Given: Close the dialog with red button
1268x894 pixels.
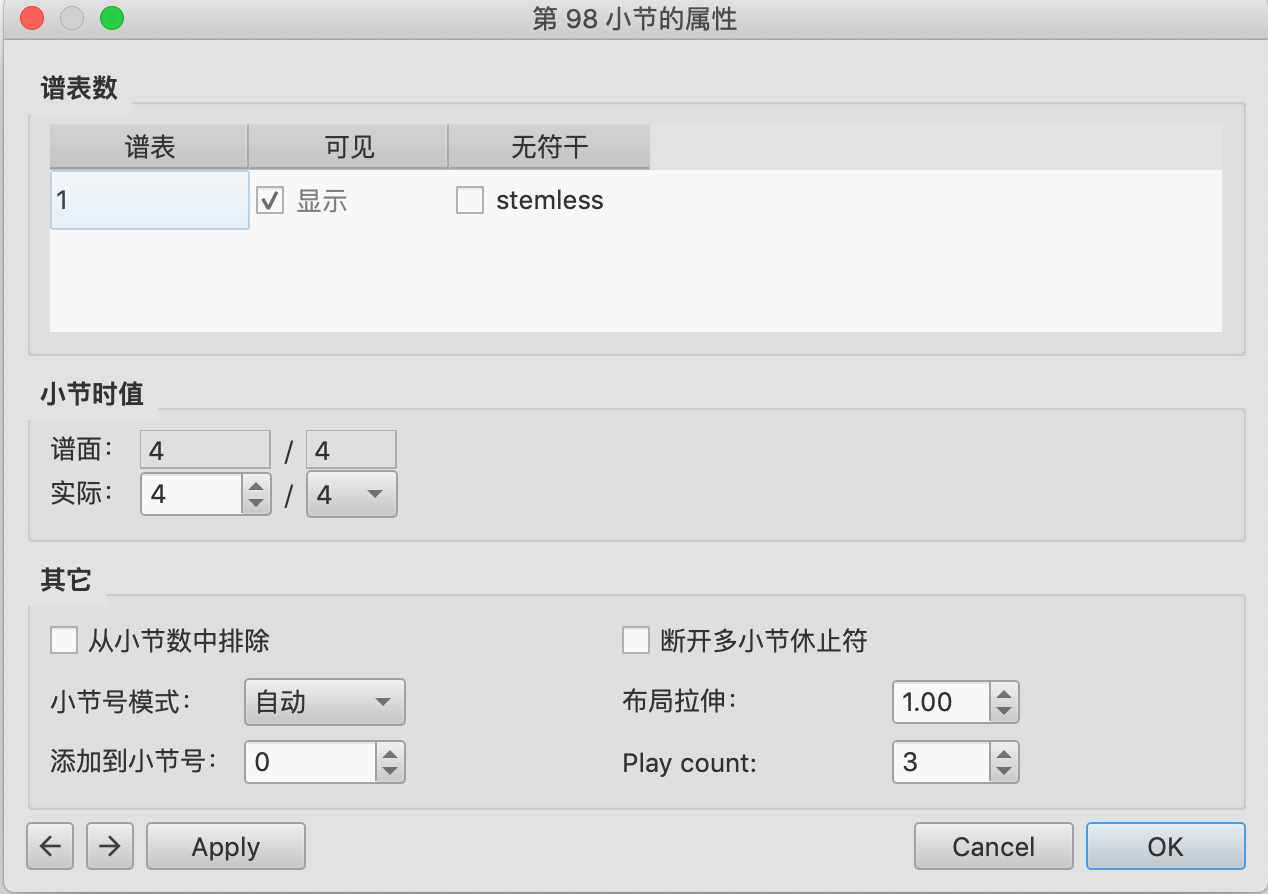Looking at the screenshot, I should click(x=32, y=18).
